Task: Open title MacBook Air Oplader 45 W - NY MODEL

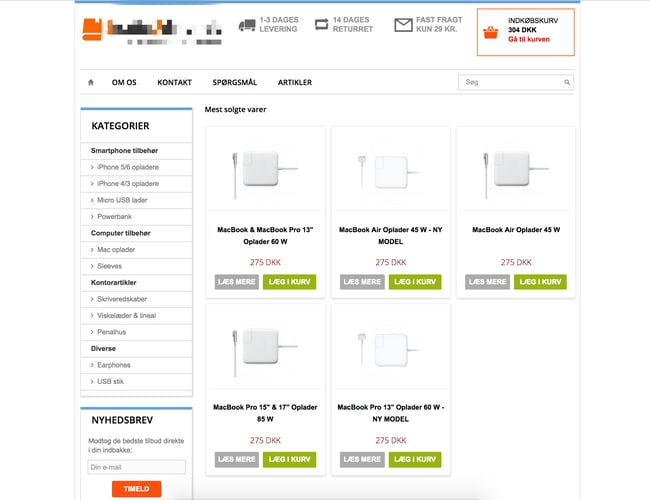Action: coord(390,235)
